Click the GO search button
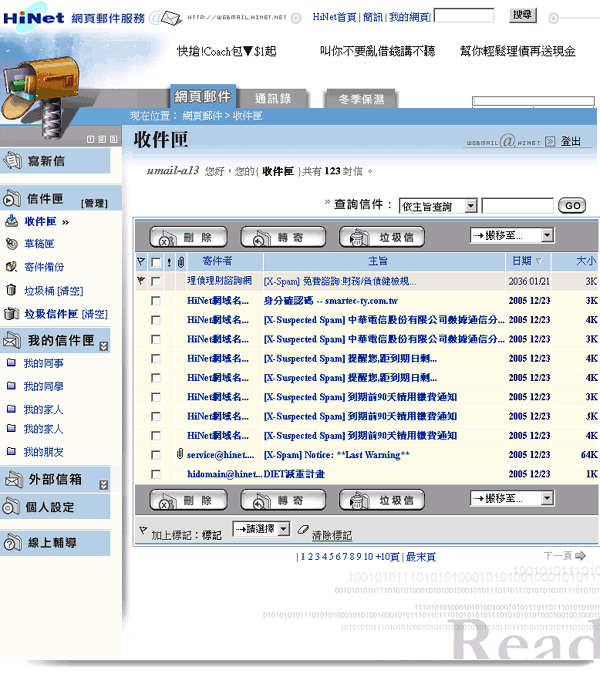The width and height of the screenshot is (600, 674). [x=572, y=205]
